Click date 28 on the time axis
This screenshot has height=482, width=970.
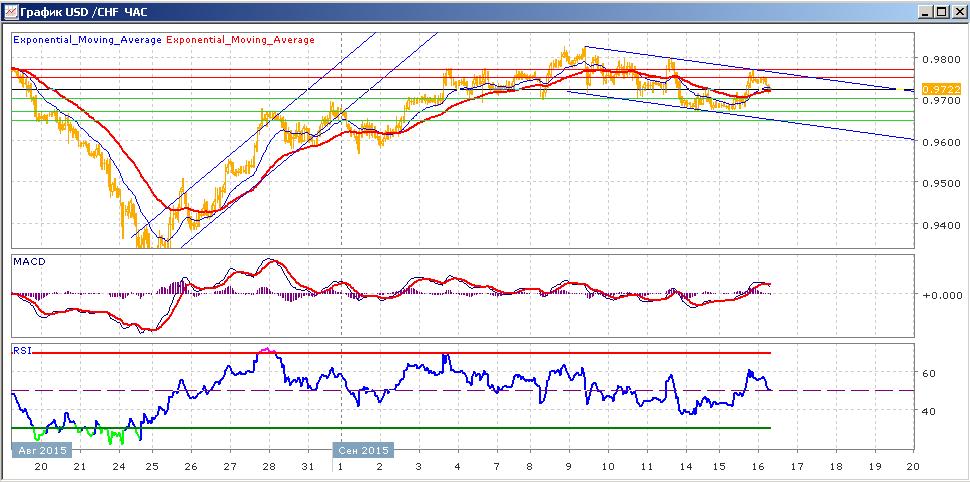(269, 467)
